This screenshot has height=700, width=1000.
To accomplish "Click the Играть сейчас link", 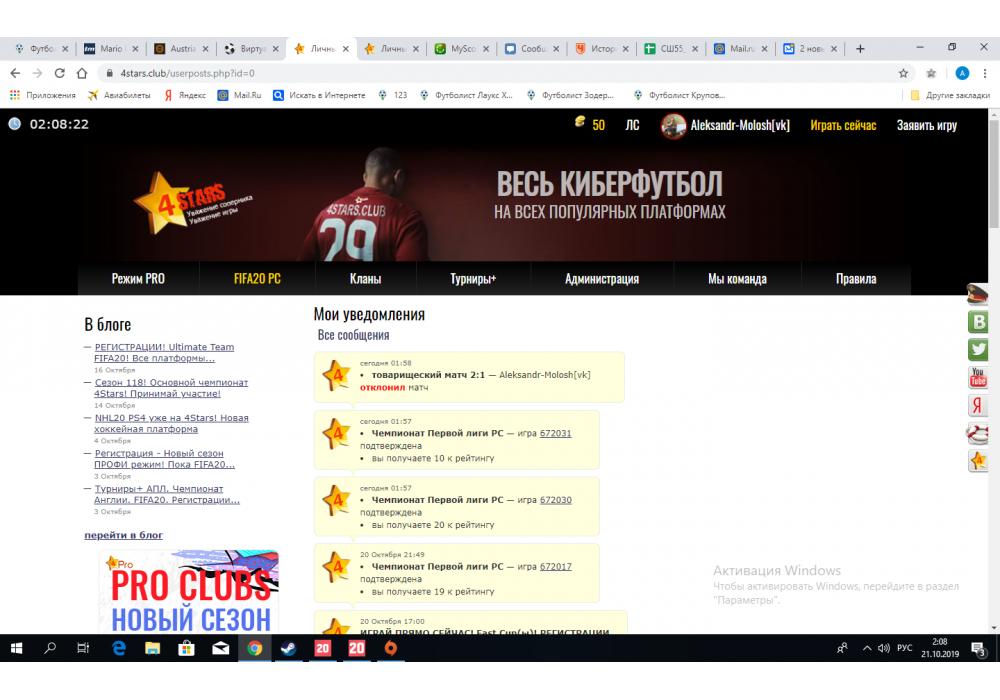I will pyautogui.click(x=843, y=125).
